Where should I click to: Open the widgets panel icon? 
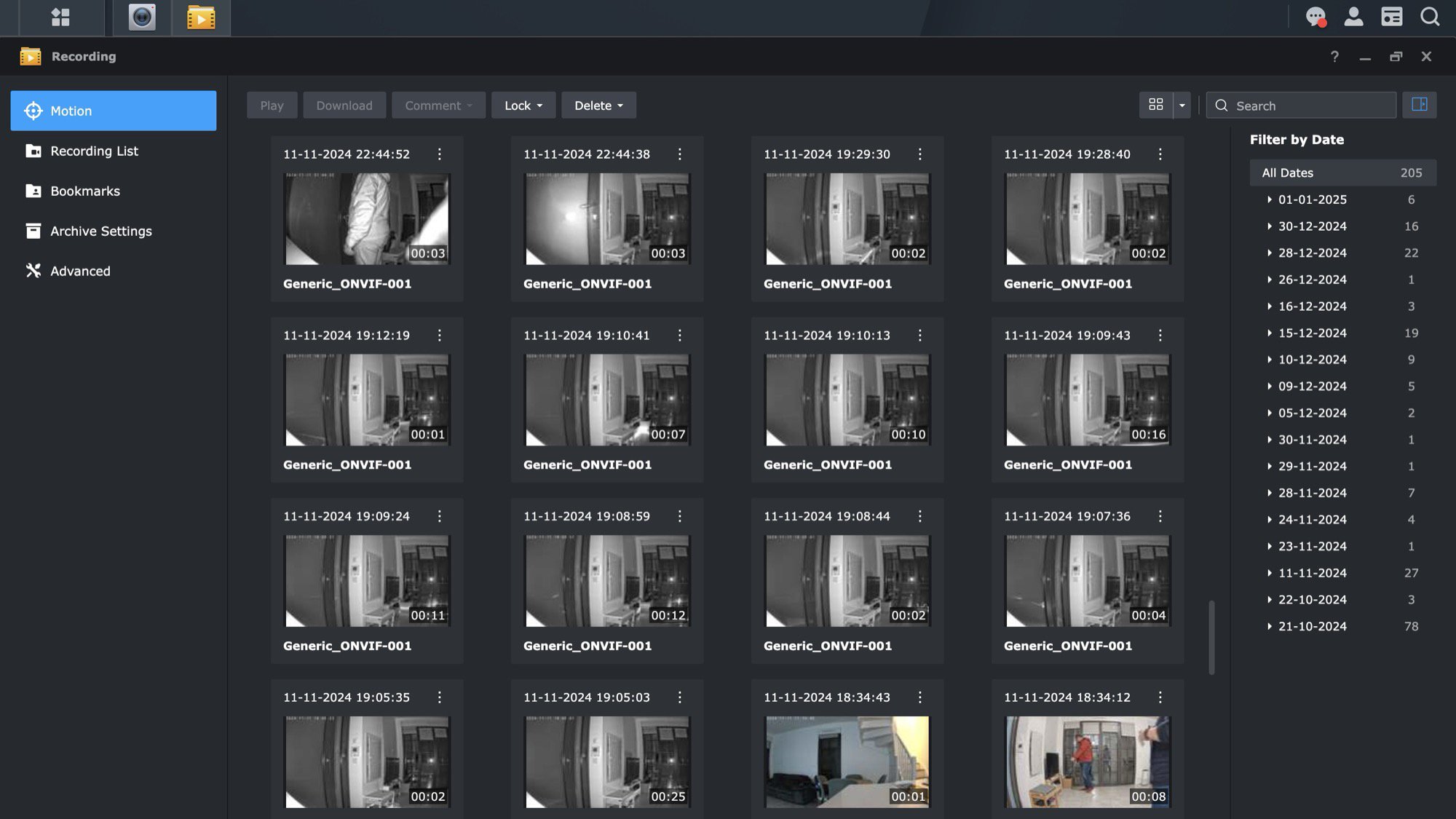pos(1391,17)
